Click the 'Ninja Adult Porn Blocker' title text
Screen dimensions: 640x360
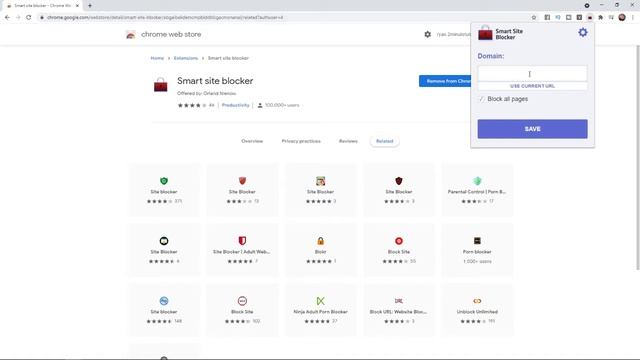(x=320, y=312)
